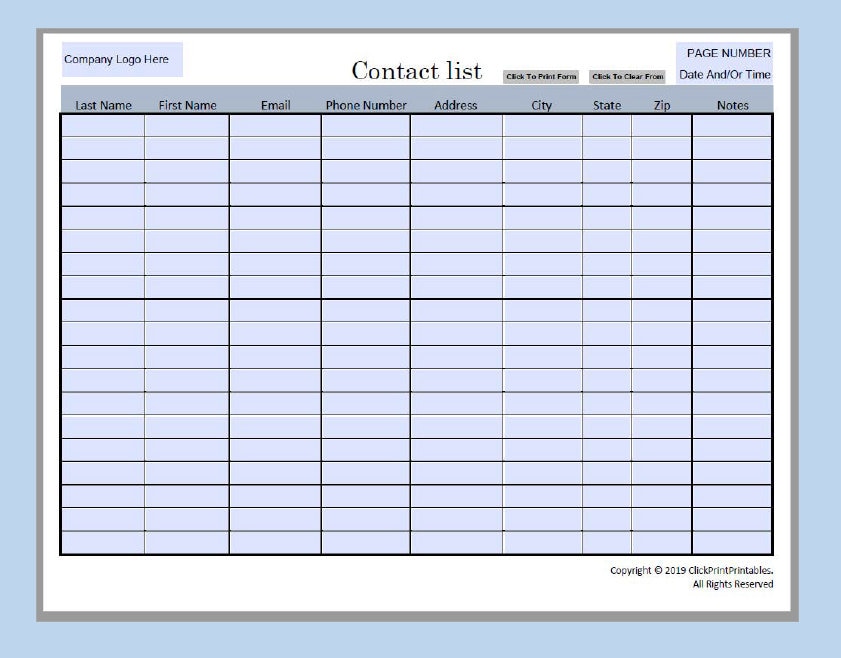Select the Company Logo Here placeholder
Screen dimensions: 841x658
(122, 59)
